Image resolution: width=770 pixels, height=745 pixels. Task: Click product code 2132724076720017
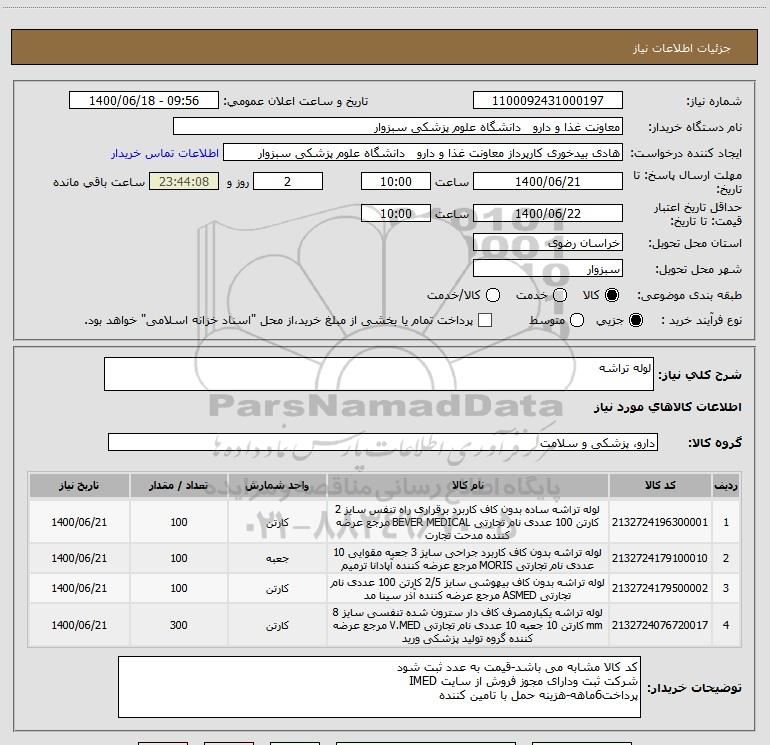tap(660, 625)
